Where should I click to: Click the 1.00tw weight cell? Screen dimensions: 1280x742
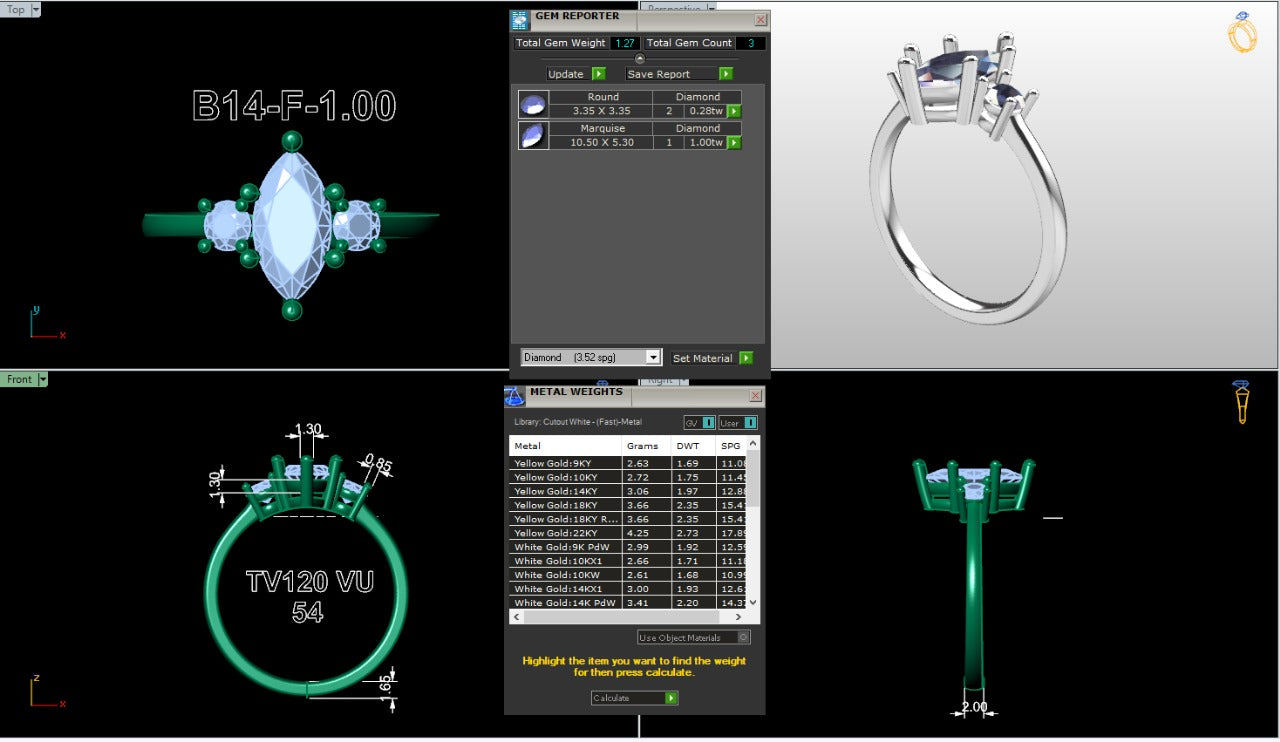[705, 143]
